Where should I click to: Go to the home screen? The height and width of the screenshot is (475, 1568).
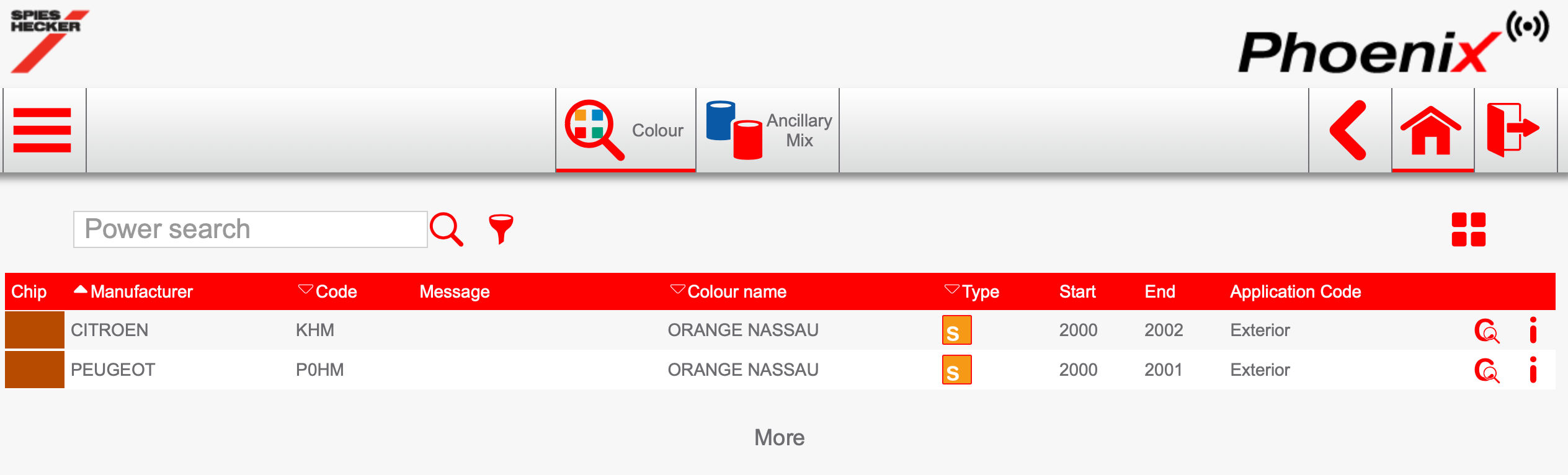coord(1432,130)
